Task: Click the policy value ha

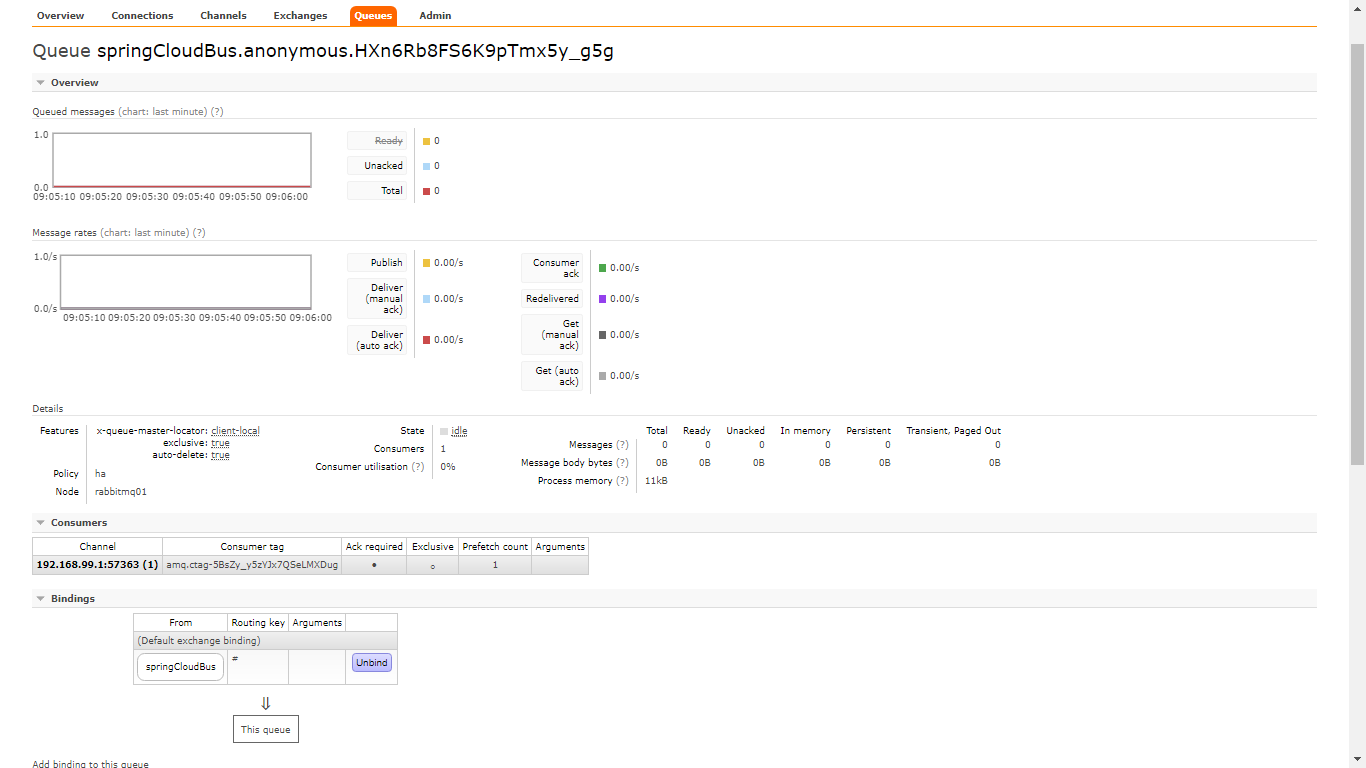Action: (100, 474)
